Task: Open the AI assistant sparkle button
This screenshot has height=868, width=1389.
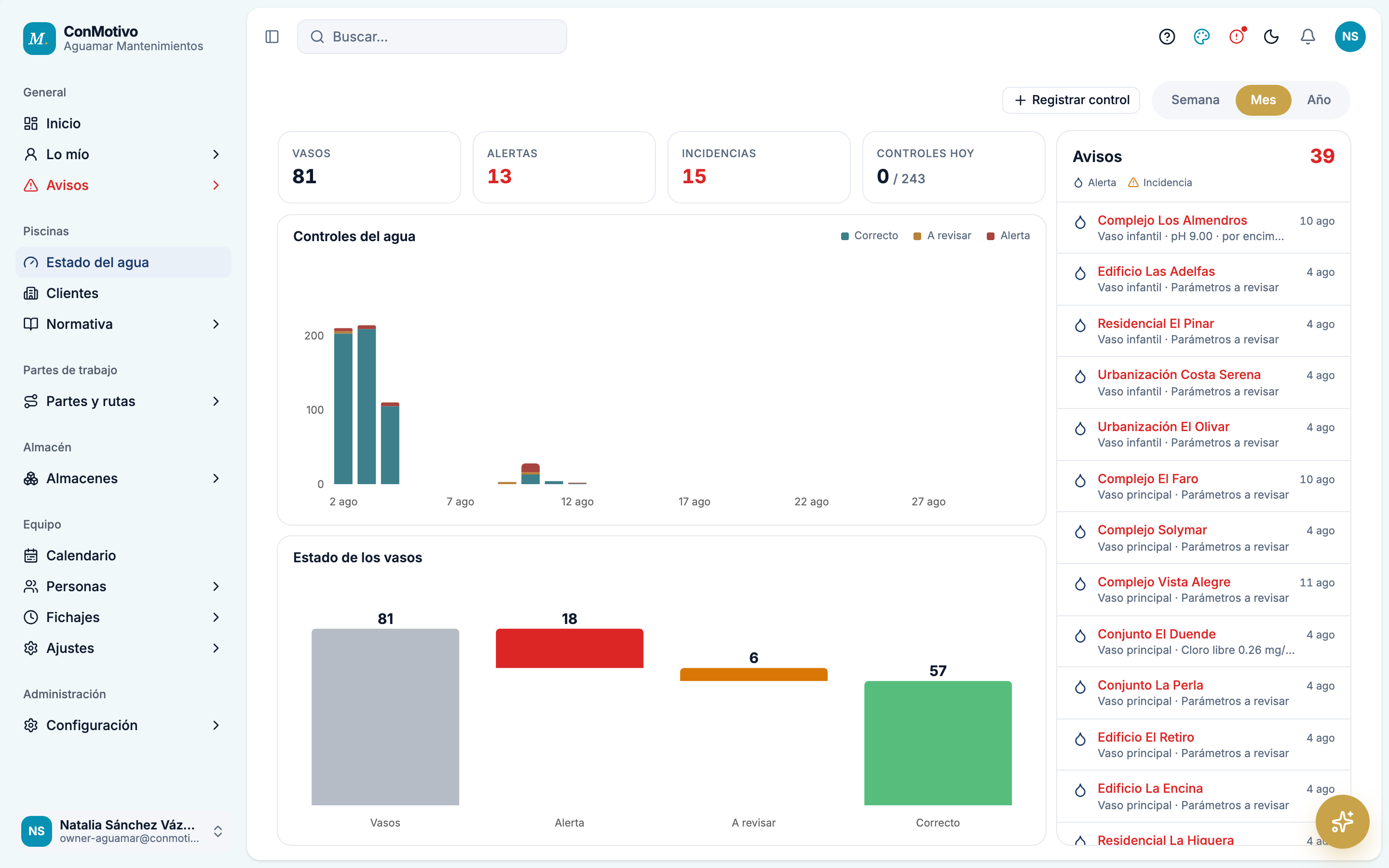Action: (1342, 822)
